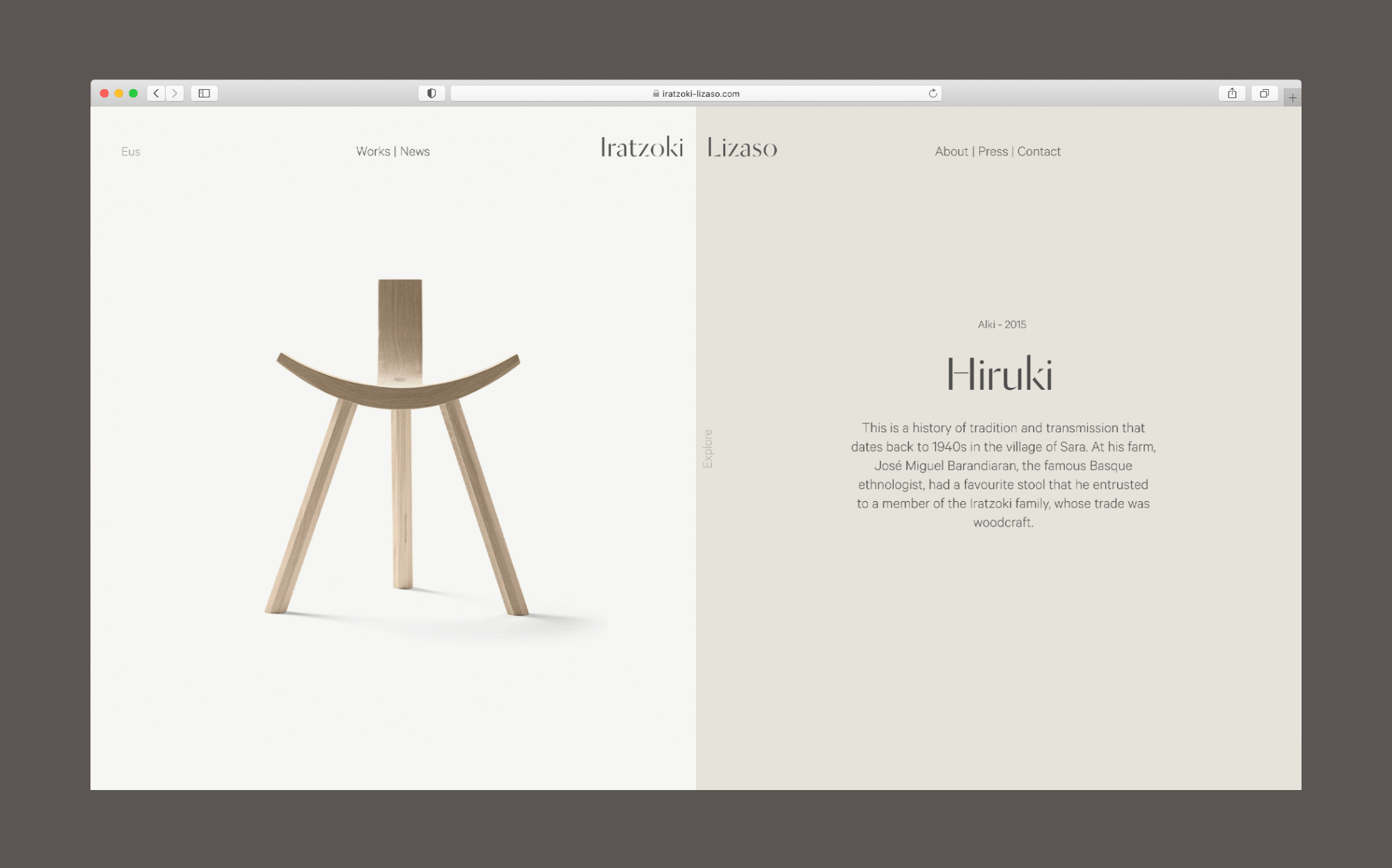
Task: Open the Press page link
Action: [992, 152]
